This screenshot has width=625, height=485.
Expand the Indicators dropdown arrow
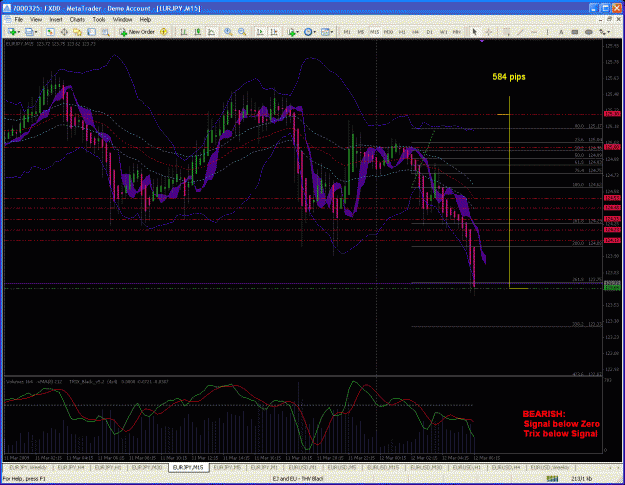(298, 32)
